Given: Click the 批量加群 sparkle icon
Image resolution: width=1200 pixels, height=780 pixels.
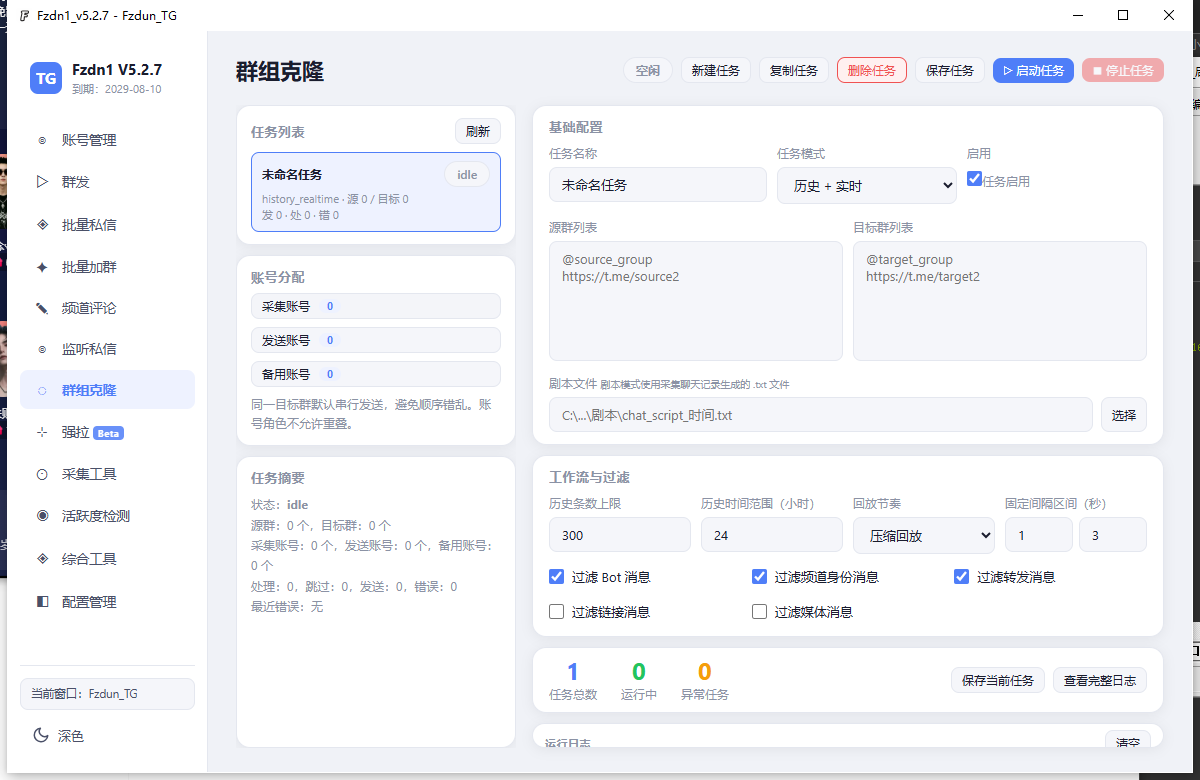Looking at the screenshot, I should (42, 267).
